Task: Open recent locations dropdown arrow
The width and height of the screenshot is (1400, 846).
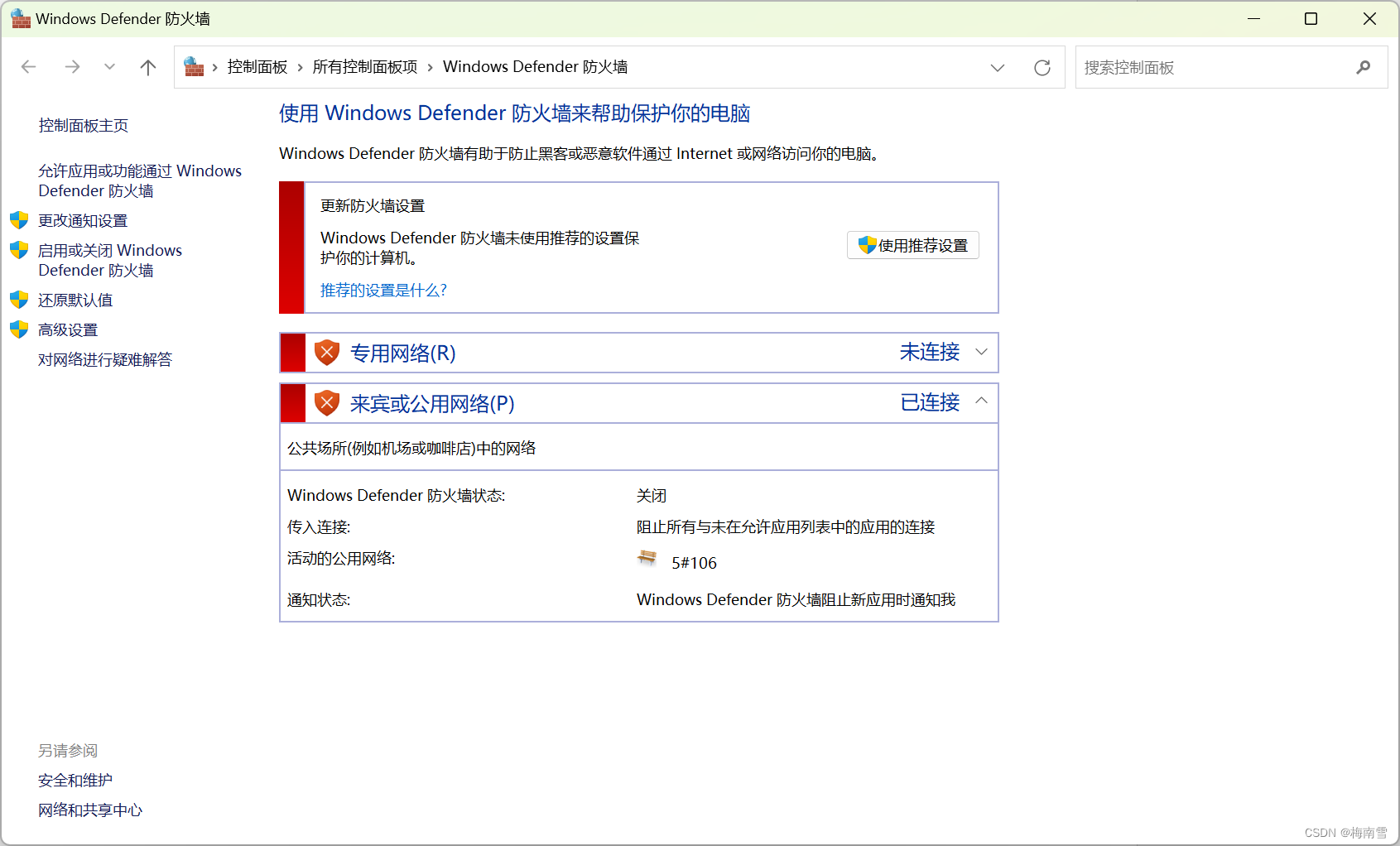Action: point(109,67)
